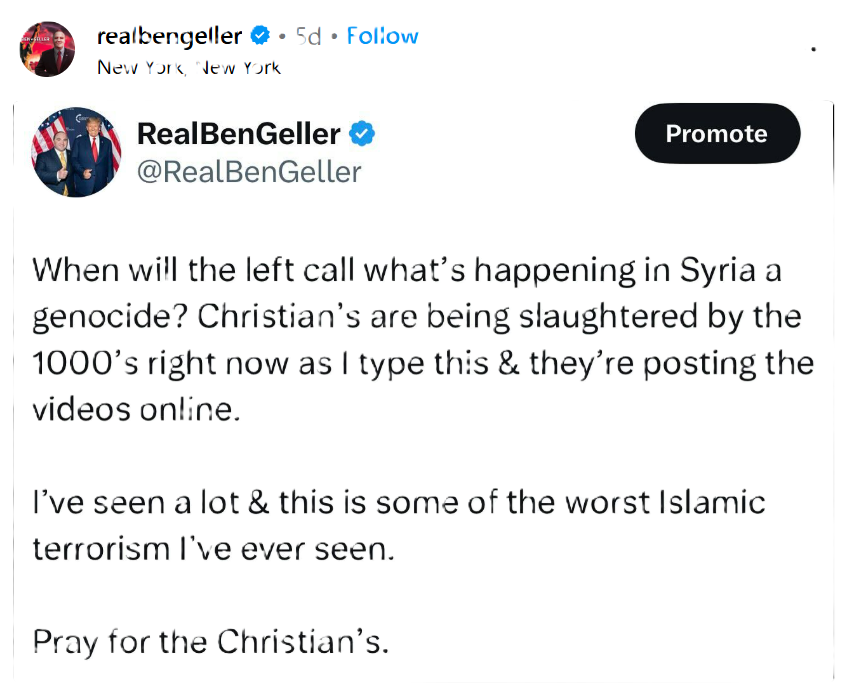
Task: Open the tweet's profile photo with two men
Action: (77, 151)
